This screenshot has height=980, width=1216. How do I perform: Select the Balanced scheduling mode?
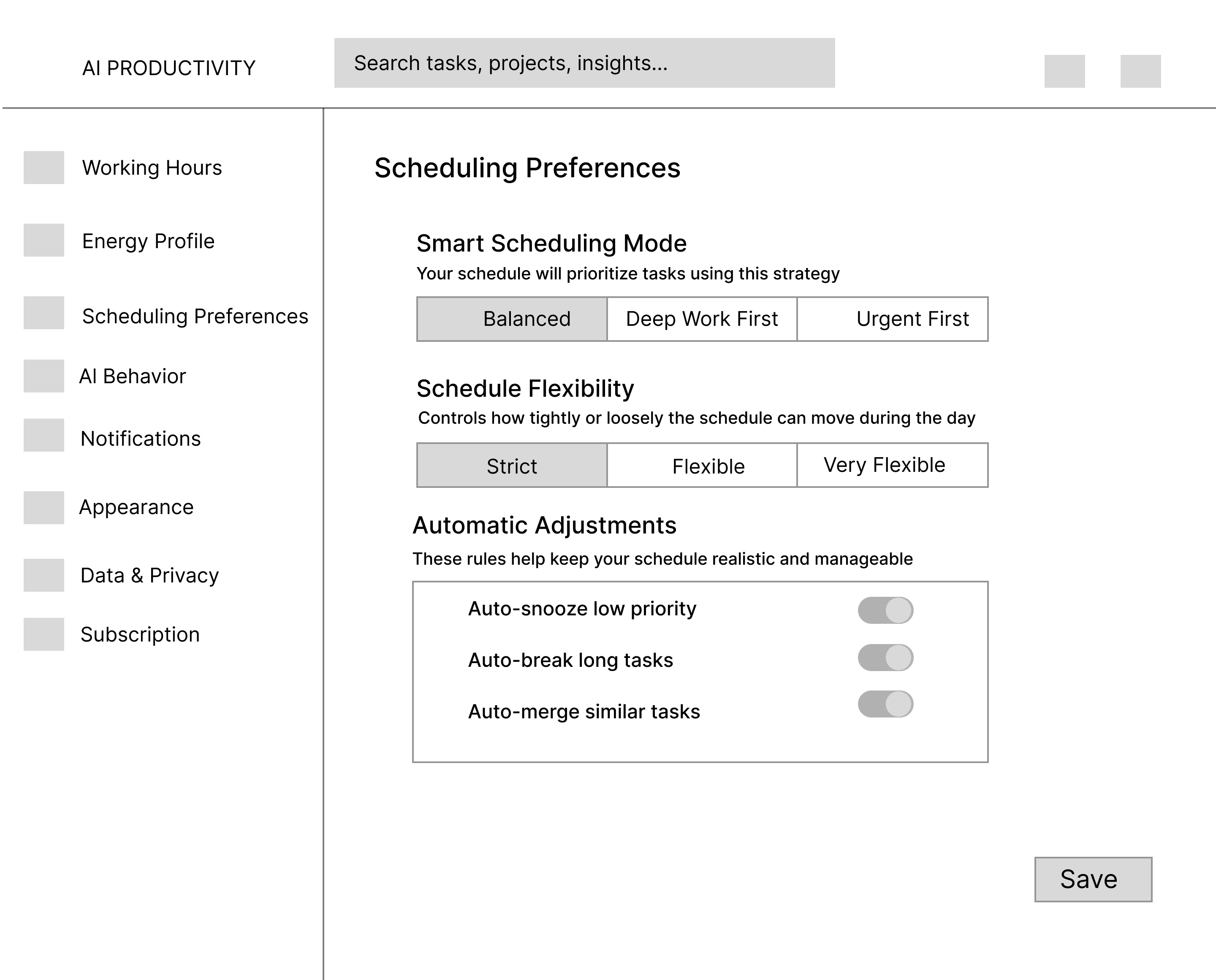tap(512, 319)
